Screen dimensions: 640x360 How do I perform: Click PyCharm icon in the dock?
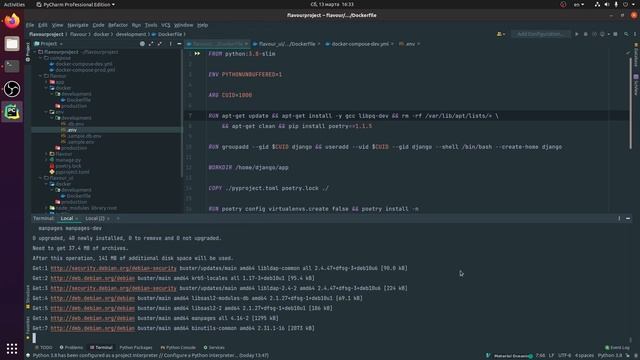[x=12, y=111]
